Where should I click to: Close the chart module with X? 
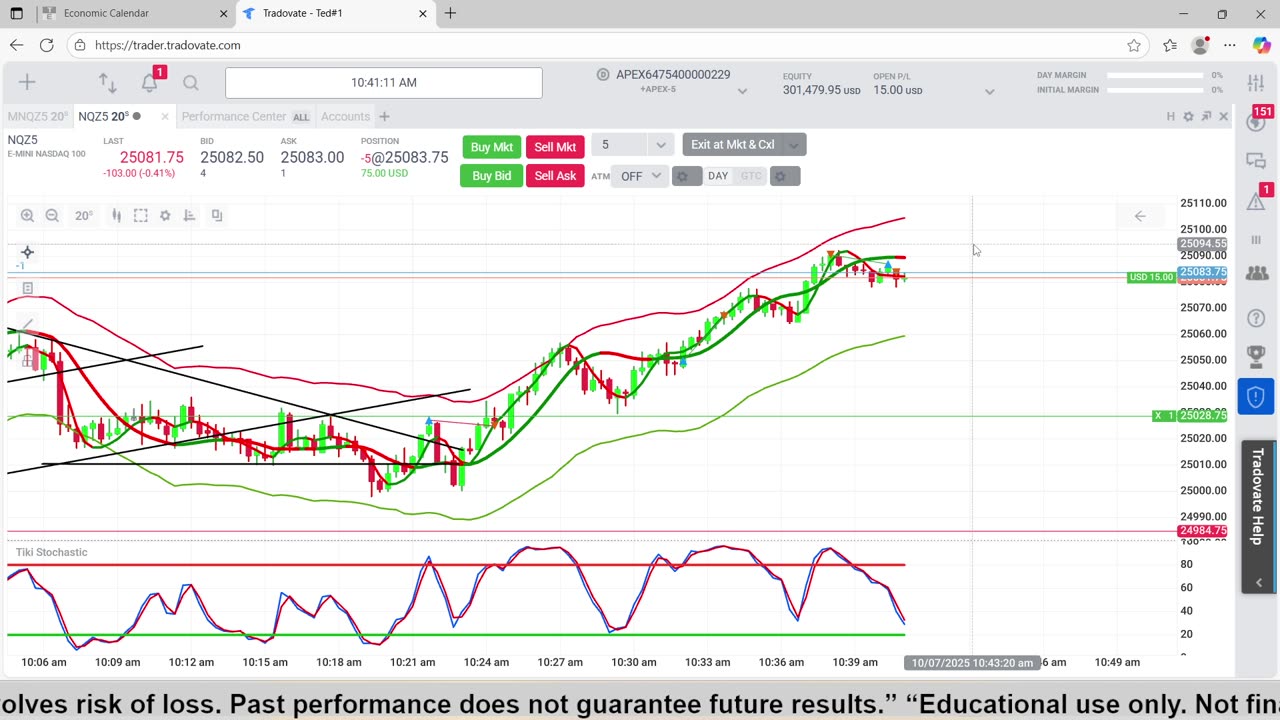coord(1223,117)
